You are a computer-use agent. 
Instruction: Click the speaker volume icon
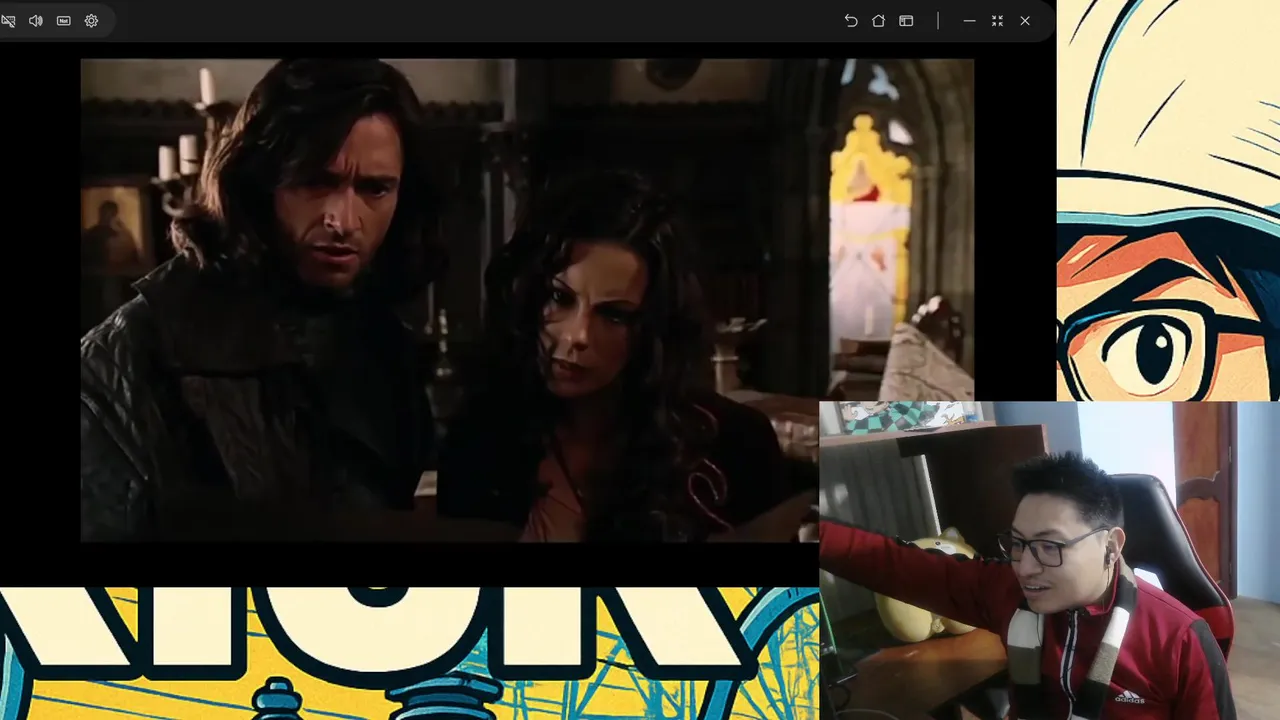click(x=36, y=21)
